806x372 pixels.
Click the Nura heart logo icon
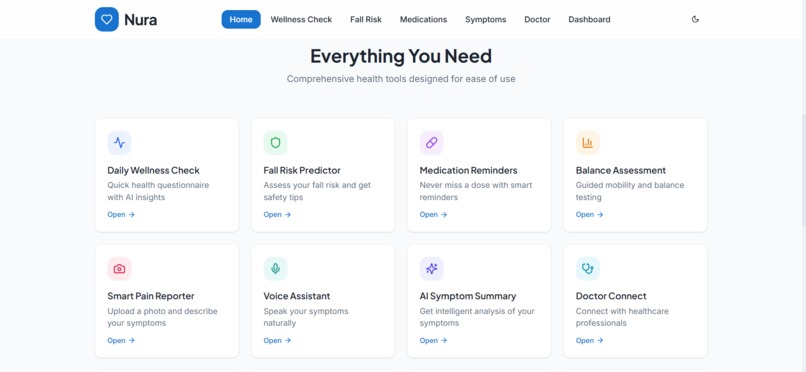point(106,20)
